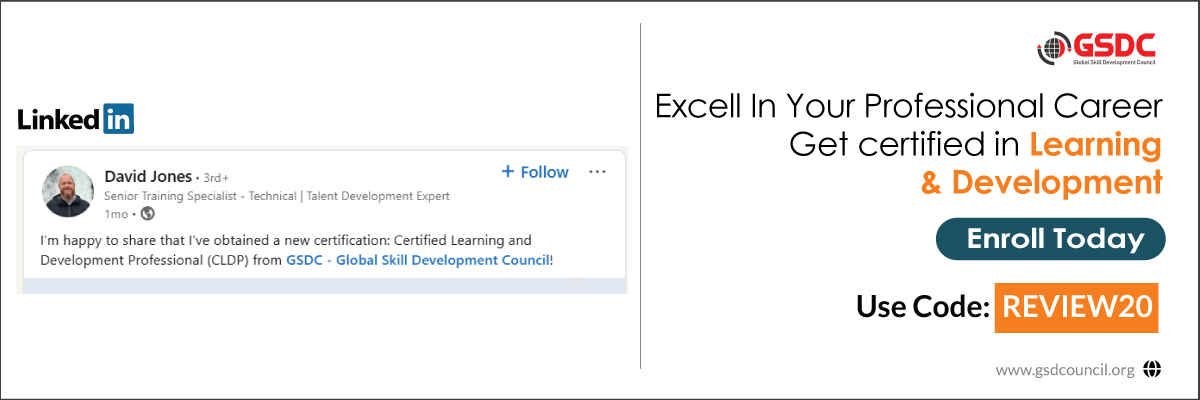1200x400 pixels.
Task: Open David Jones' profile photo
Action: pyautogui.click(x=68, y=191)
